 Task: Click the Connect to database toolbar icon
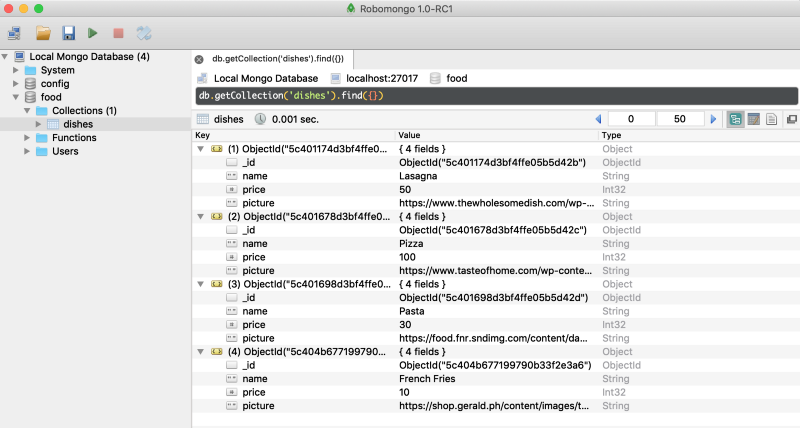click(16, 33)
